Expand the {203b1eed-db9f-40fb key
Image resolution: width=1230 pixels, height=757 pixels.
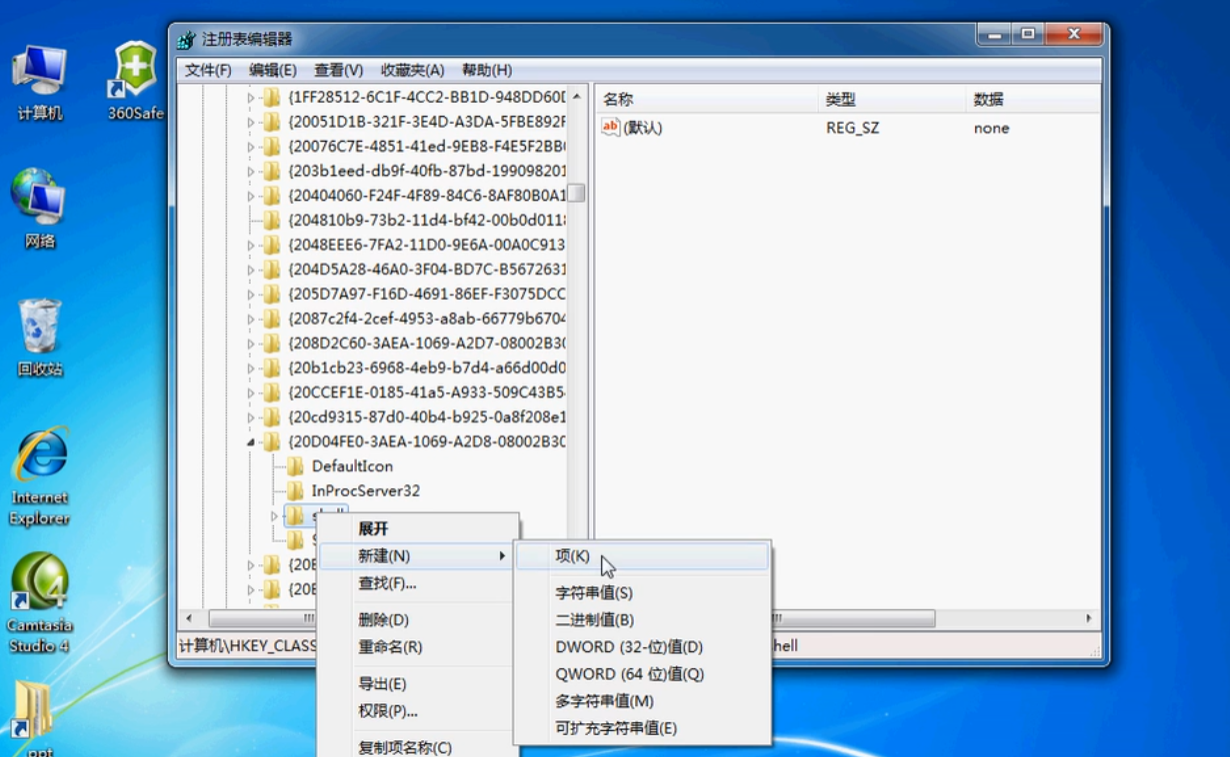[x=251, y=171]
